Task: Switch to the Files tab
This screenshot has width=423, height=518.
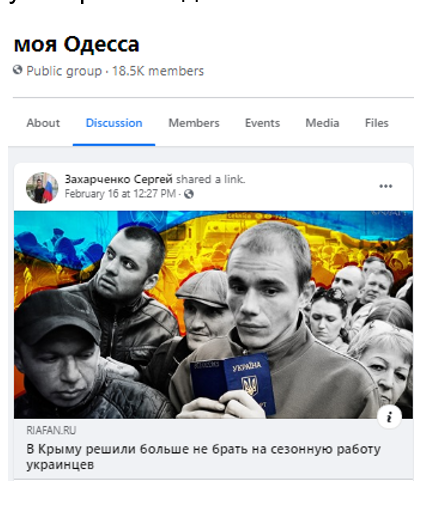Action: (377, 123)
